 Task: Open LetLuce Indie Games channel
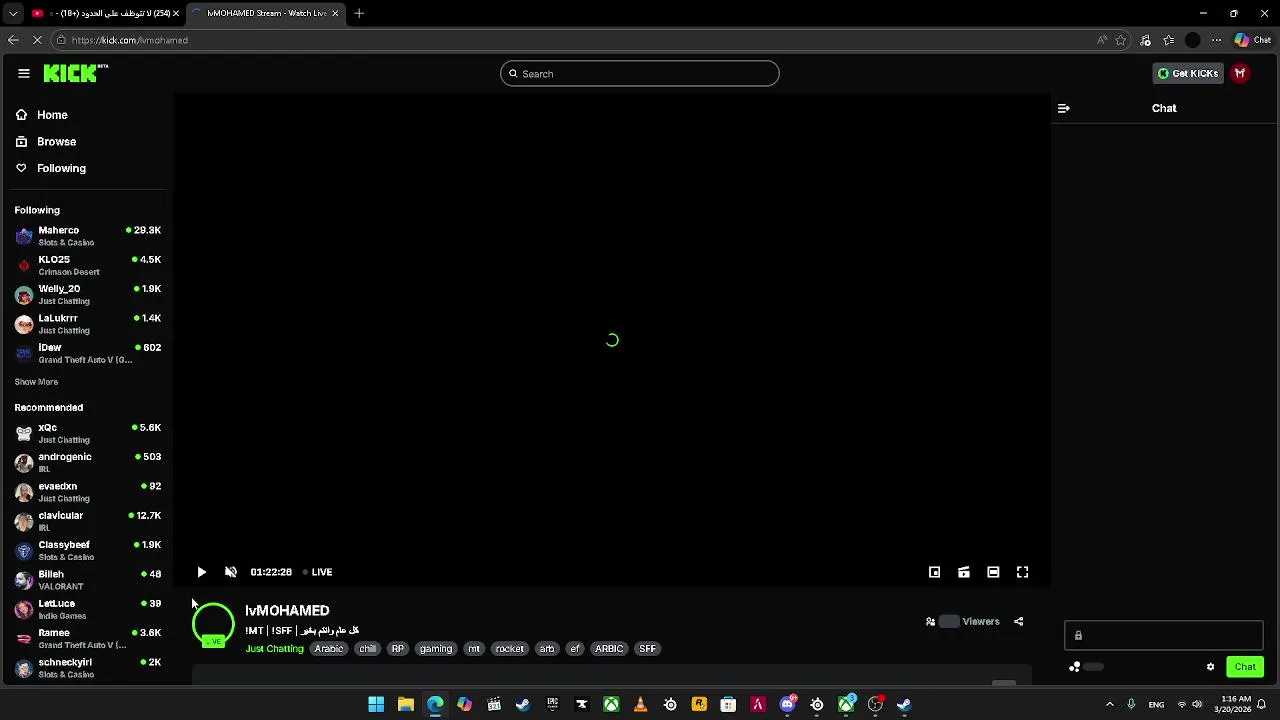(88, 609)
